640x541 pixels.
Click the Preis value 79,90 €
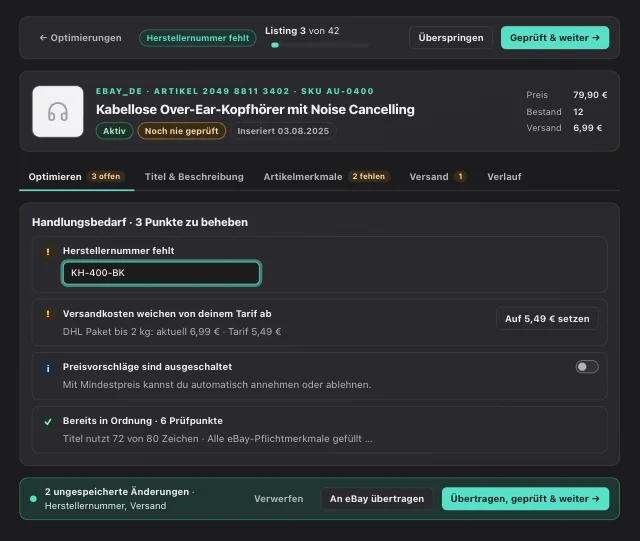(590, 95)
